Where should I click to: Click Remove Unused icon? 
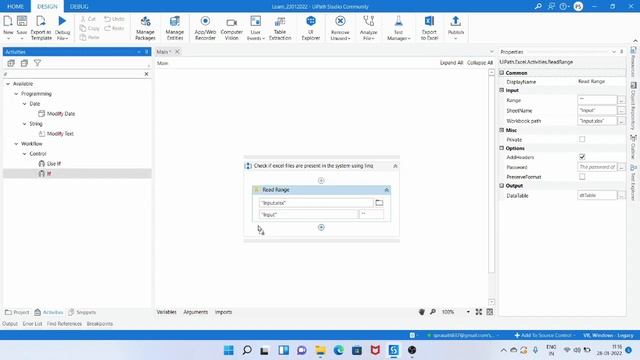click(x=340, y=21)
